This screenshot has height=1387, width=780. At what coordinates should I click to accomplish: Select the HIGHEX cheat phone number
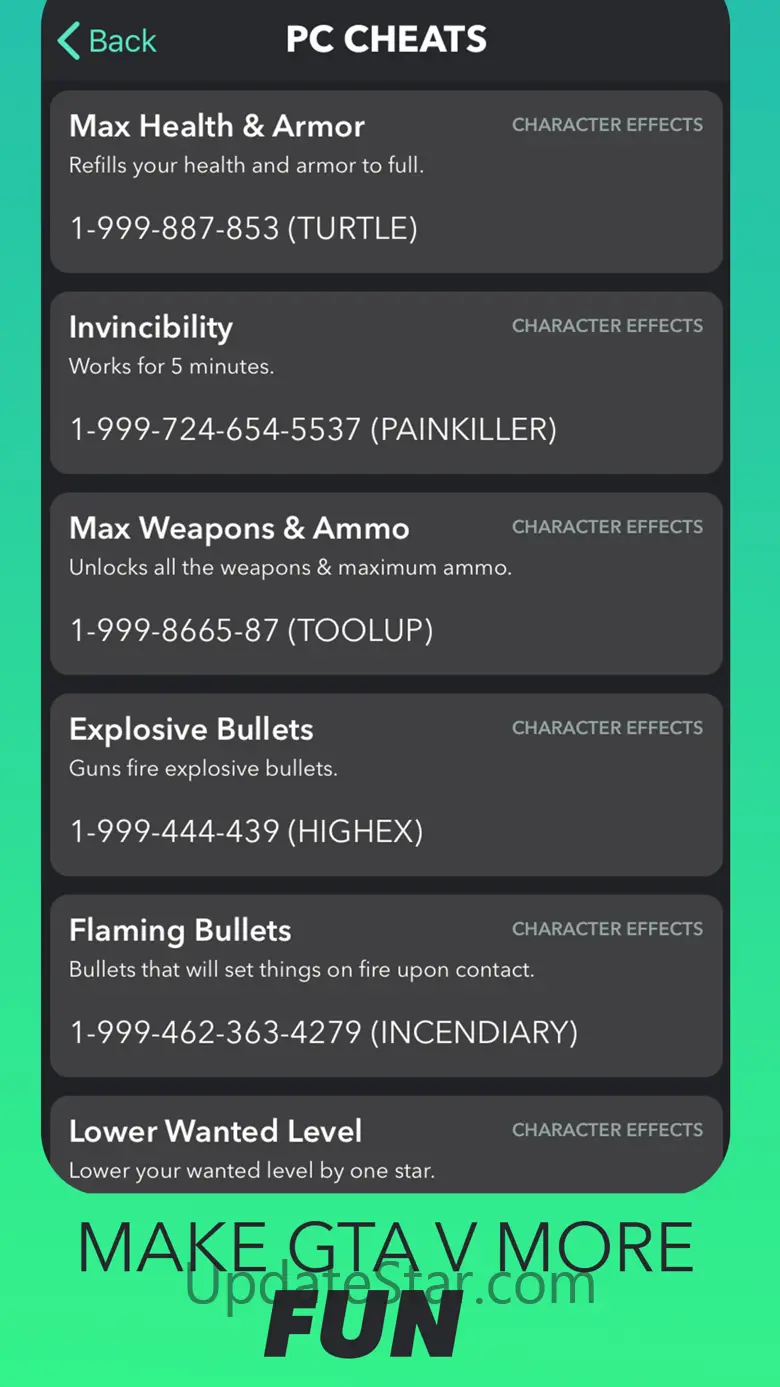click(246, 832)
